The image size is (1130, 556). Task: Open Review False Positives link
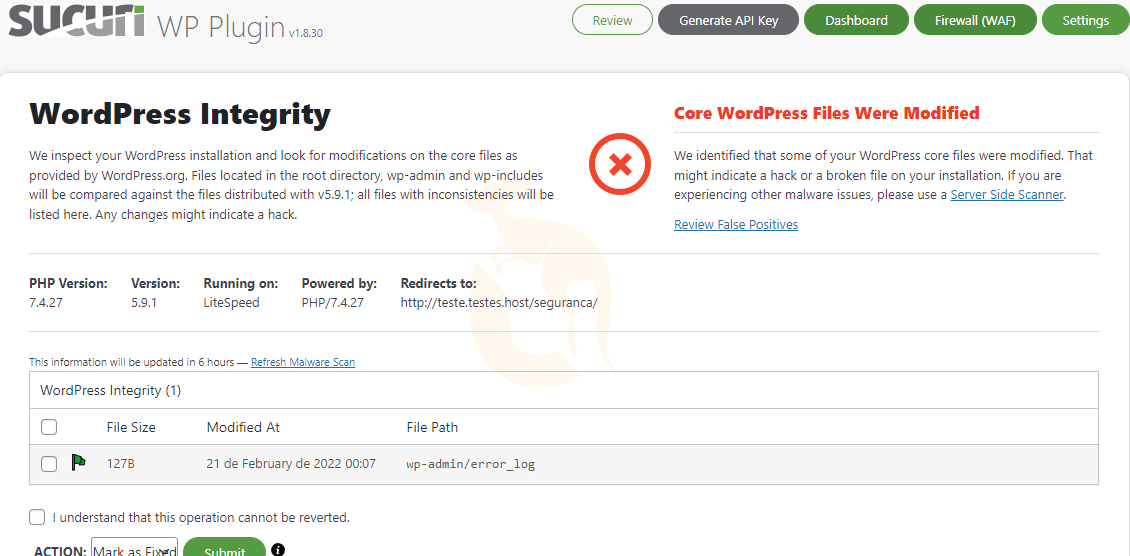point(736,225)
